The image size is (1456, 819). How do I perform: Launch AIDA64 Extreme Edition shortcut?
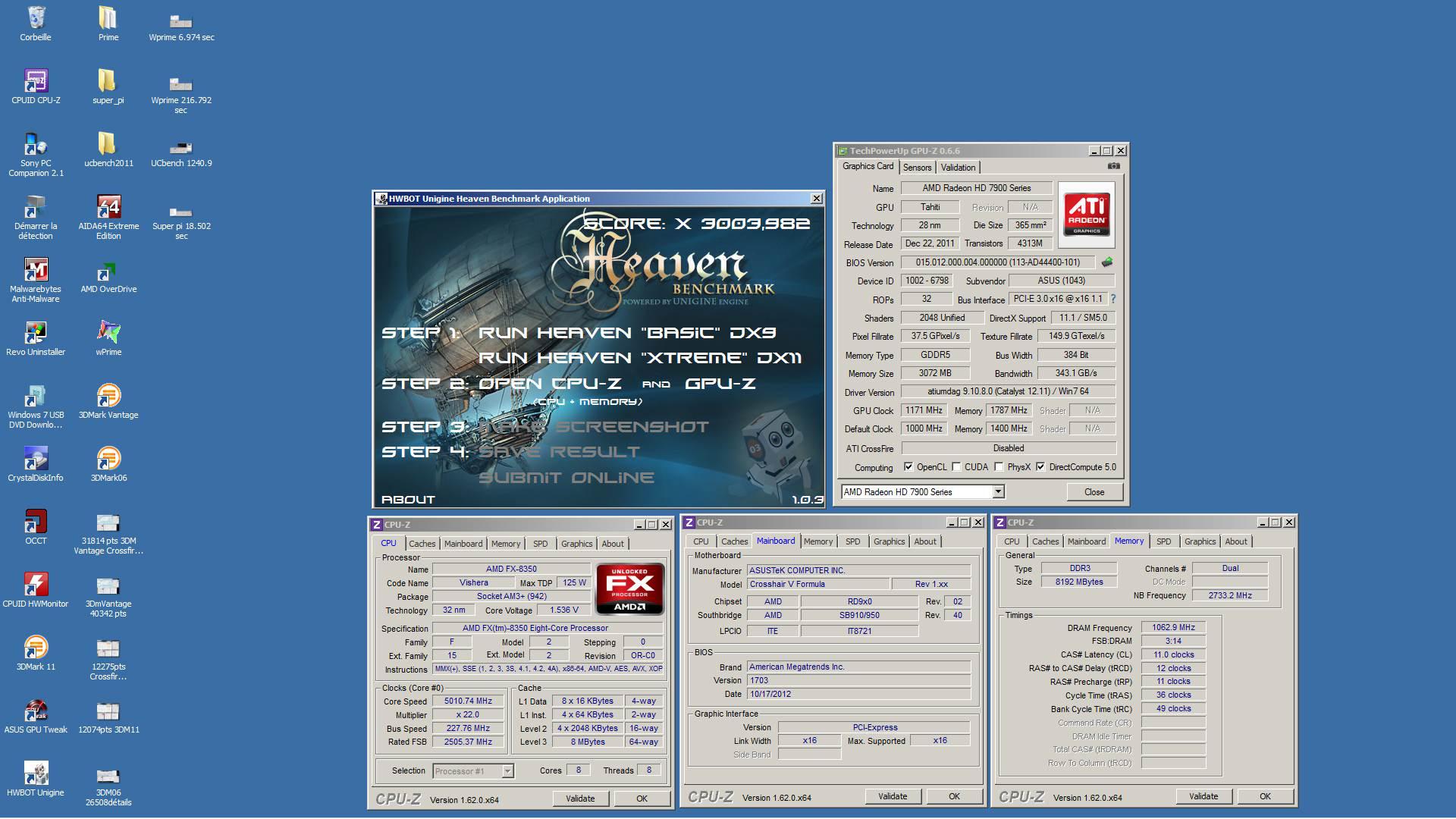(108, 217)
